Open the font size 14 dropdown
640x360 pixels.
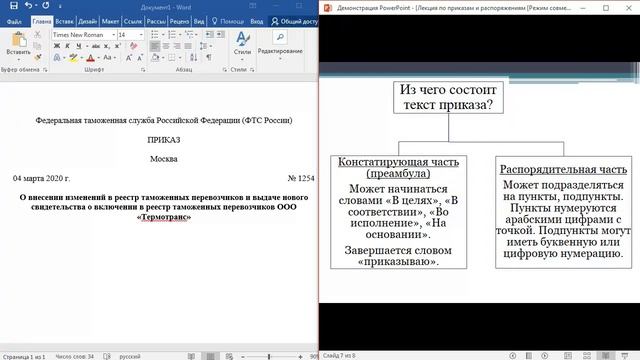[141, 35]
